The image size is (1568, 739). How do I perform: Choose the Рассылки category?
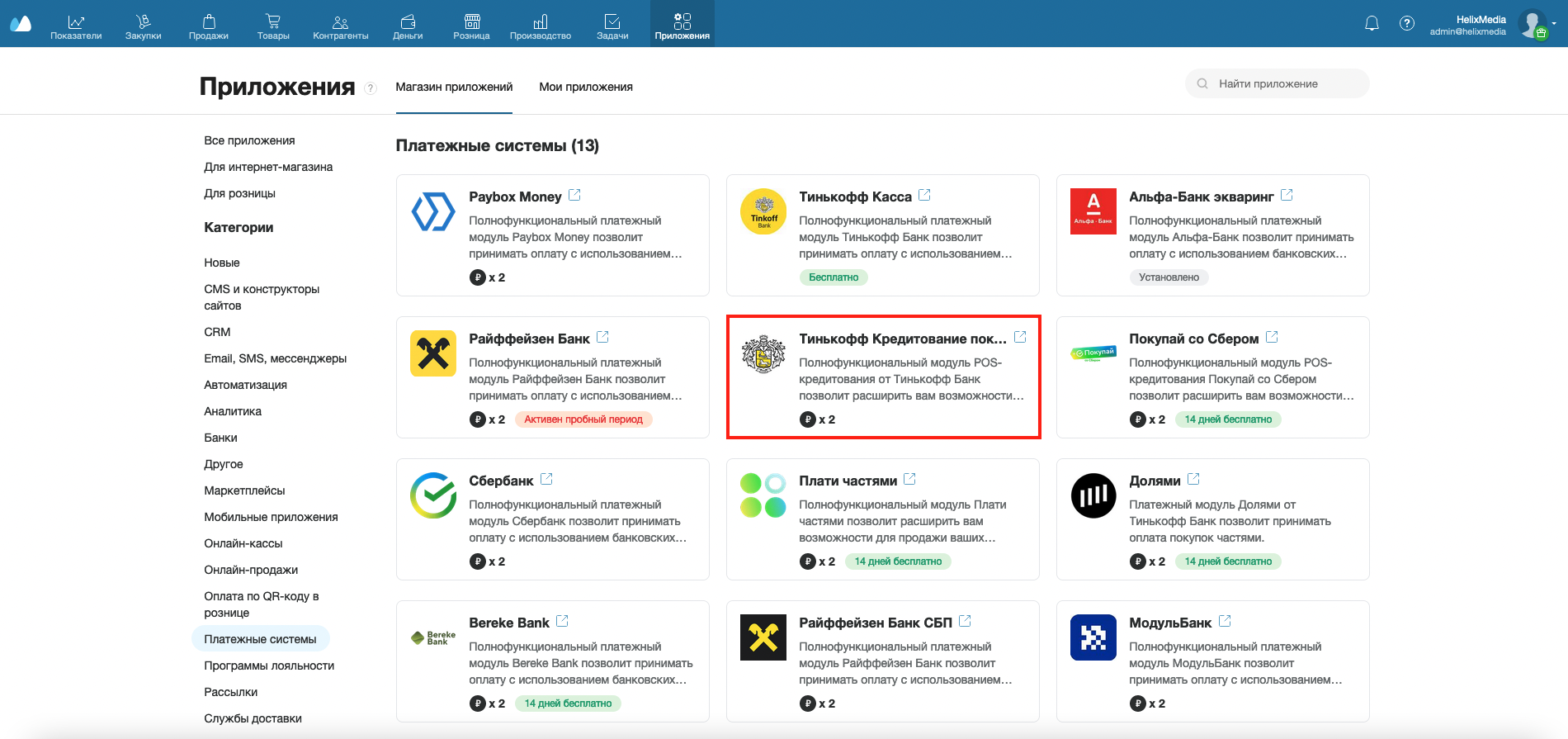pos(230,692)
